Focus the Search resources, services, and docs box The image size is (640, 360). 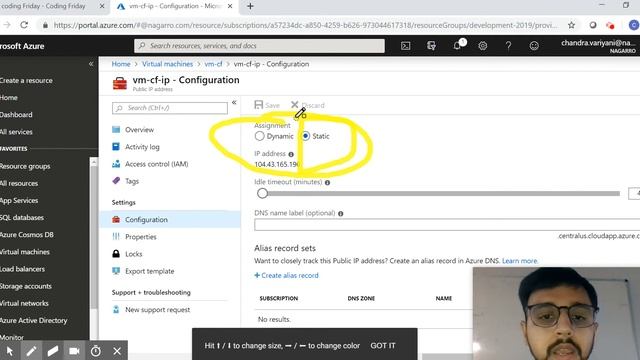pyautogui.click(x=259, y=46)
